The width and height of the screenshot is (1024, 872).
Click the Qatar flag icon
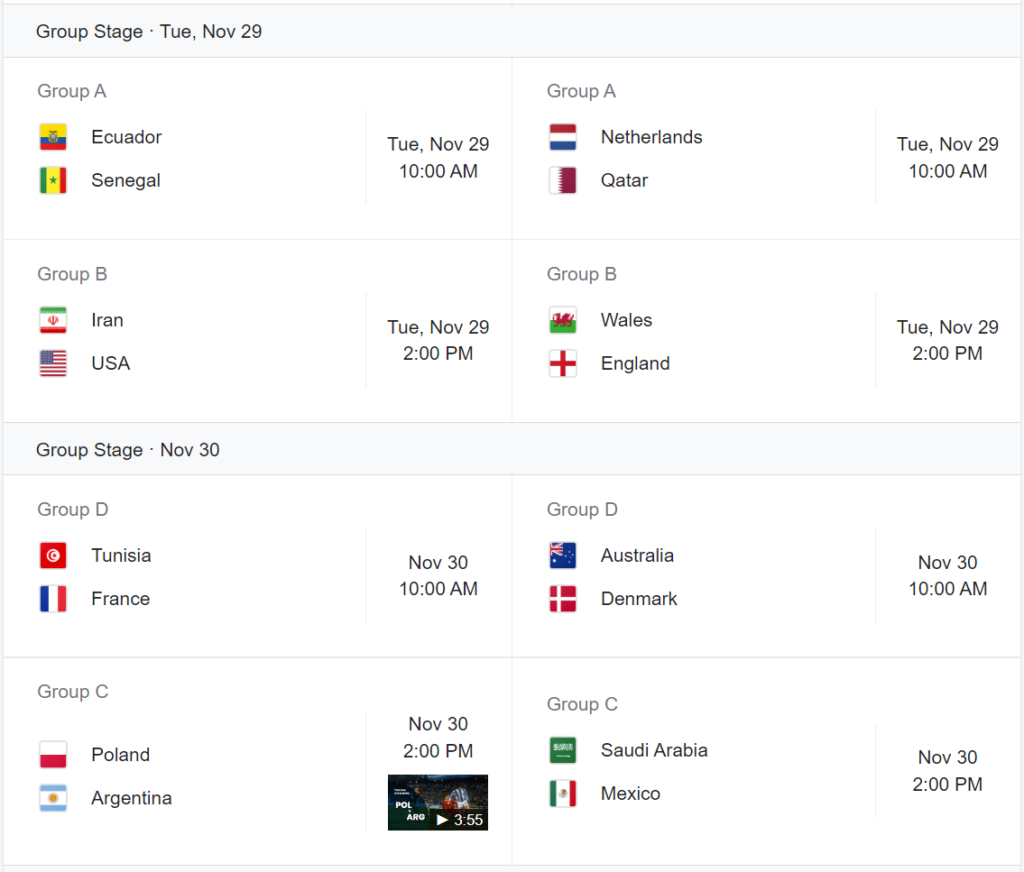pyautogui.click(x=563, y=180)
